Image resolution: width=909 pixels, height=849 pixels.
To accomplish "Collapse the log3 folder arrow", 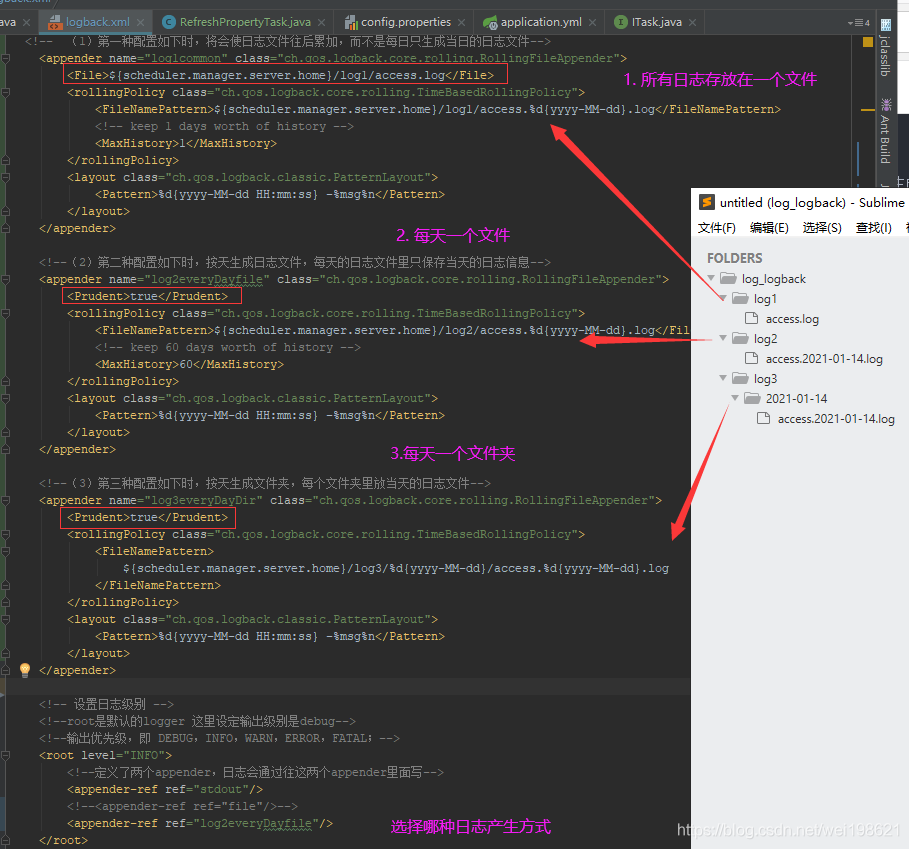I will point(723,378).
